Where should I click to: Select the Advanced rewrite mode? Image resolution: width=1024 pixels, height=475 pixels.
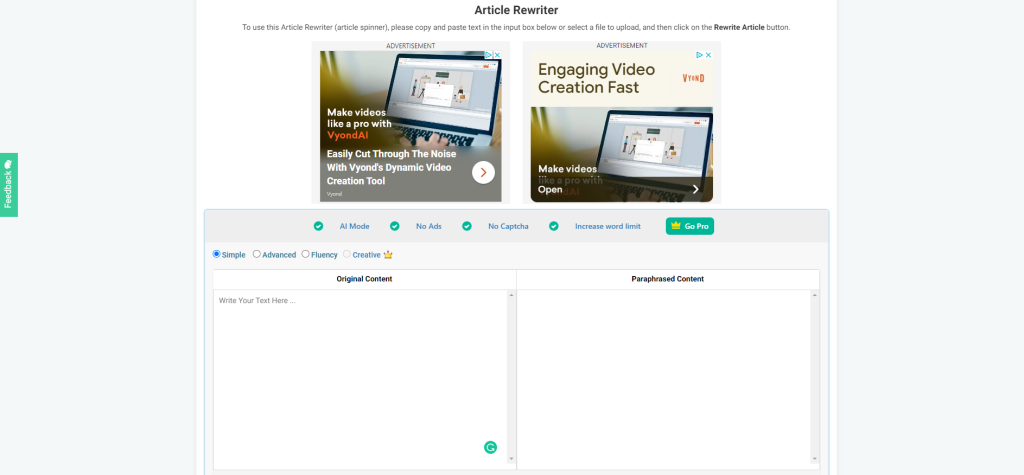[x=257, y=254]
